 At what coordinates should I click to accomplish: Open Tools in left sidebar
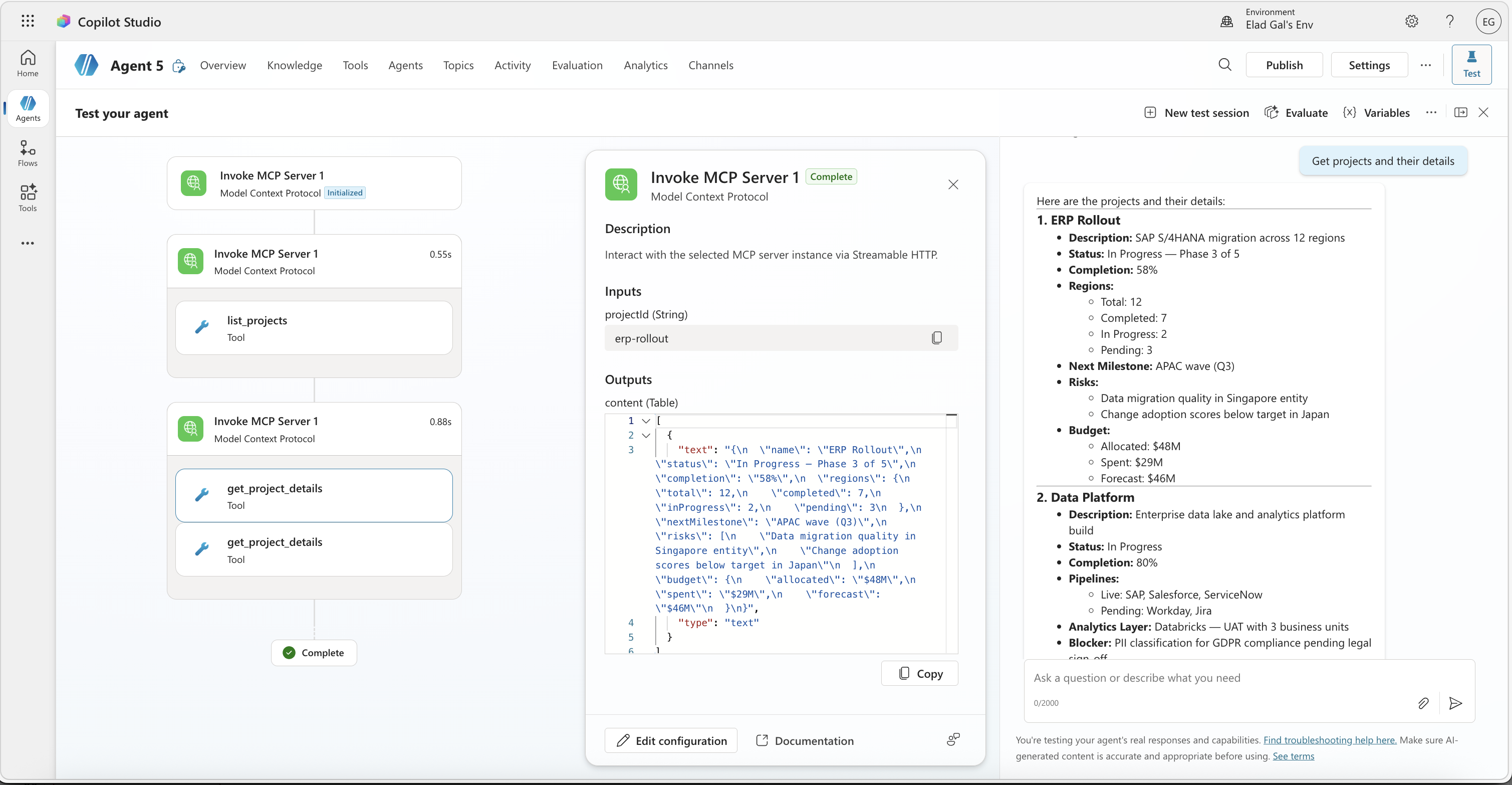pos(28,198)
